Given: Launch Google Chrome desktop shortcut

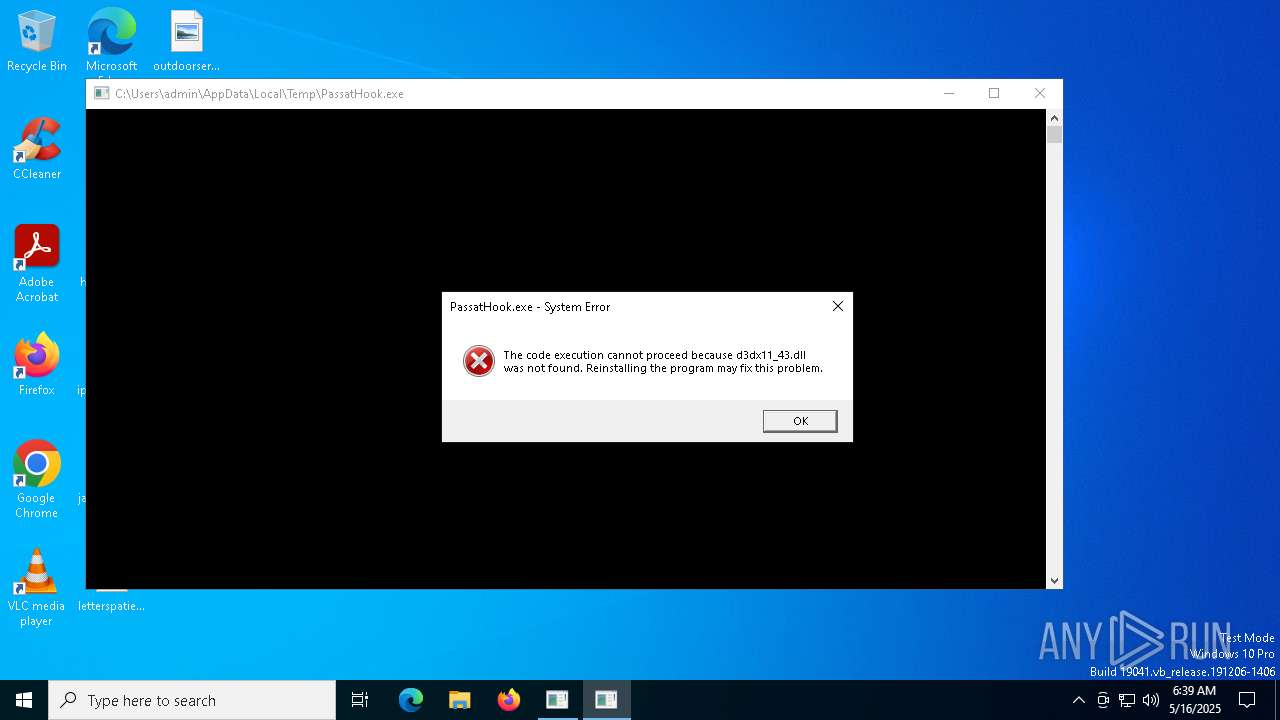Looking at the screenshot, I should pyautogui.click(x=37, y=480).
